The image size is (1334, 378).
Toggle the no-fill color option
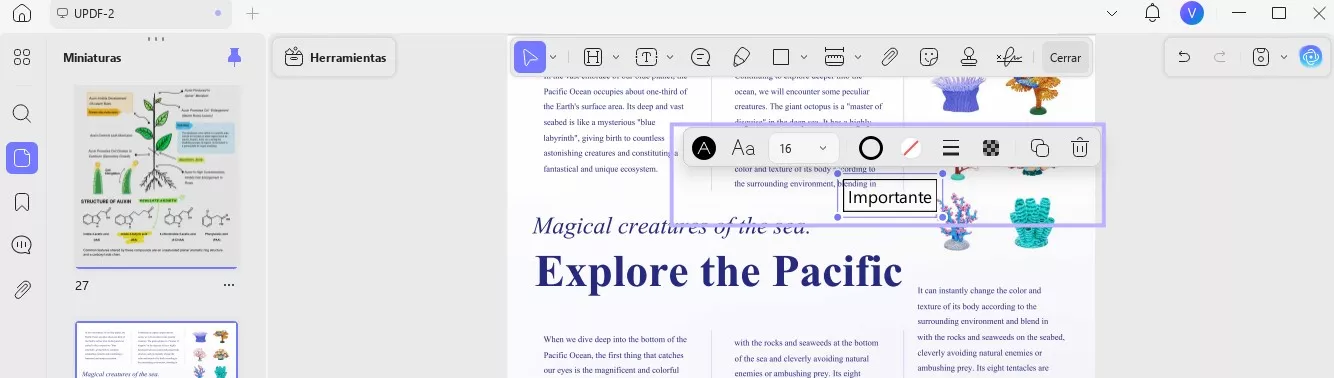click(911, 148)
